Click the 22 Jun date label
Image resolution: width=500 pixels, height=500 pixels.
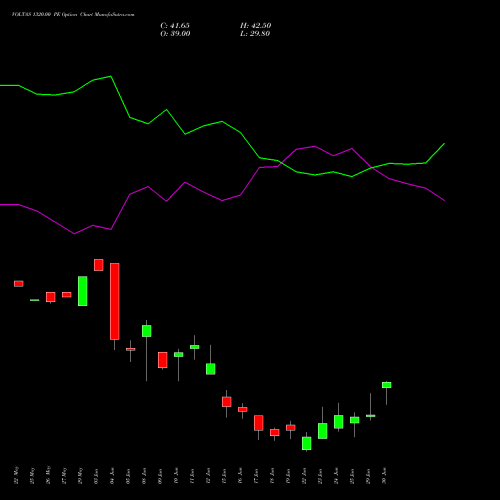pyautogui.click(x=305, y=476)
